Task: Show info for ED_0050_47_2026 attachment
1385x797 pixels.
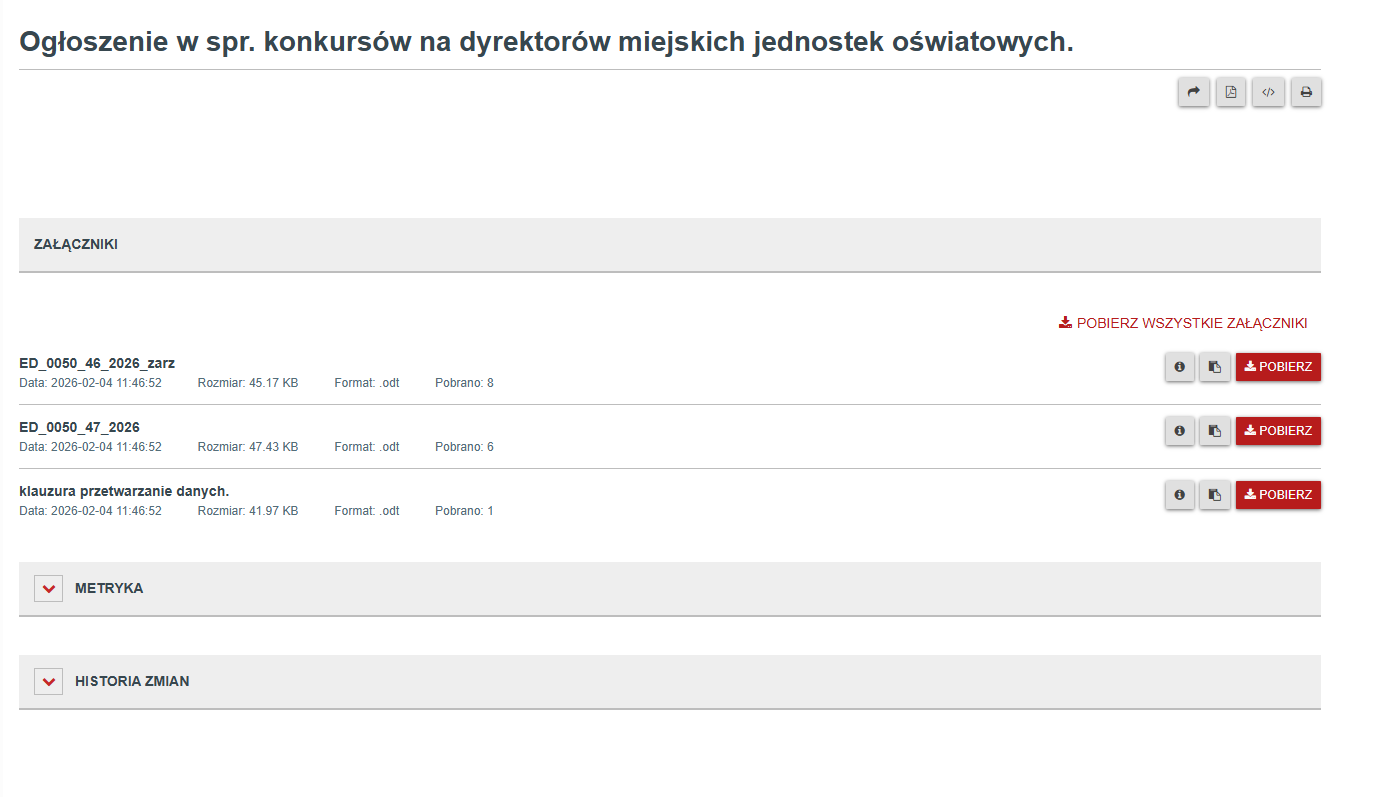Action: pyautogui.click(x=1180, y=431)
